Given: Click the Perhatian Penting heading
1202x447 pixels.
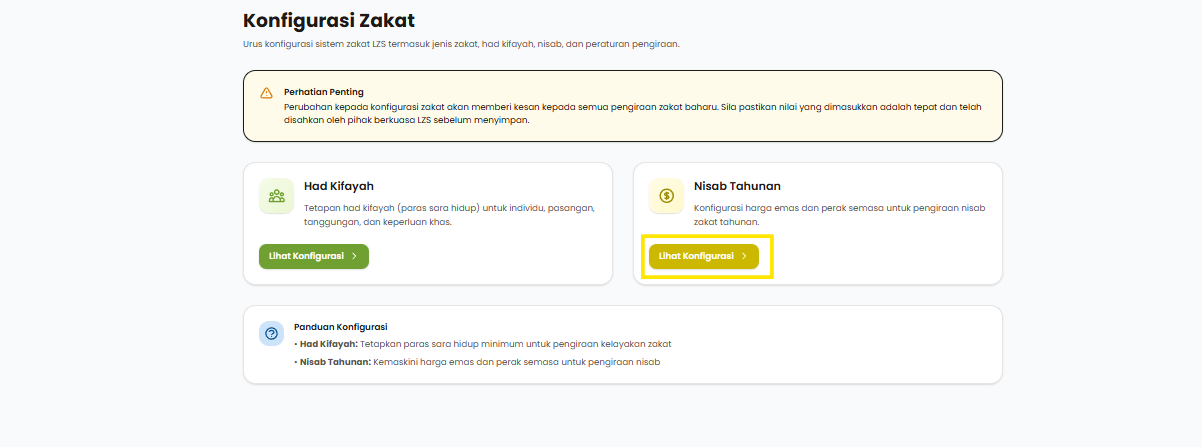Looking at the screenshot, I should (x=324, y=92).
